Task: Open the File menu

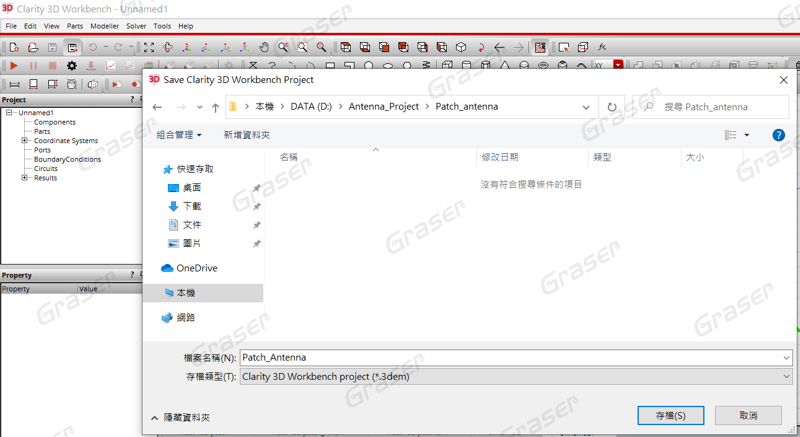Action: pos(11,26)
